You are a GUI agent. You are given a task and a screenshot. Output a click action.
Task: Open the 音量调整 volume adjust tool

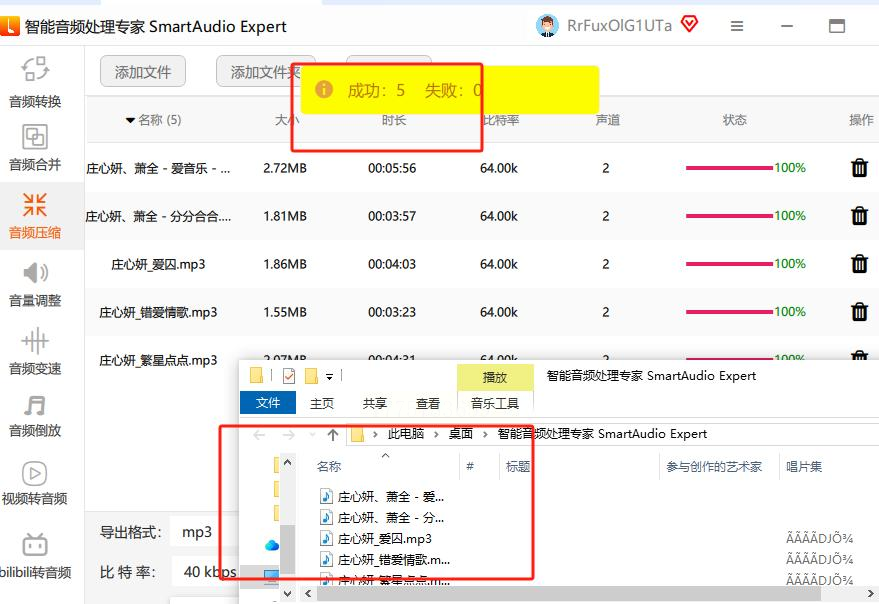coord(35,284)
